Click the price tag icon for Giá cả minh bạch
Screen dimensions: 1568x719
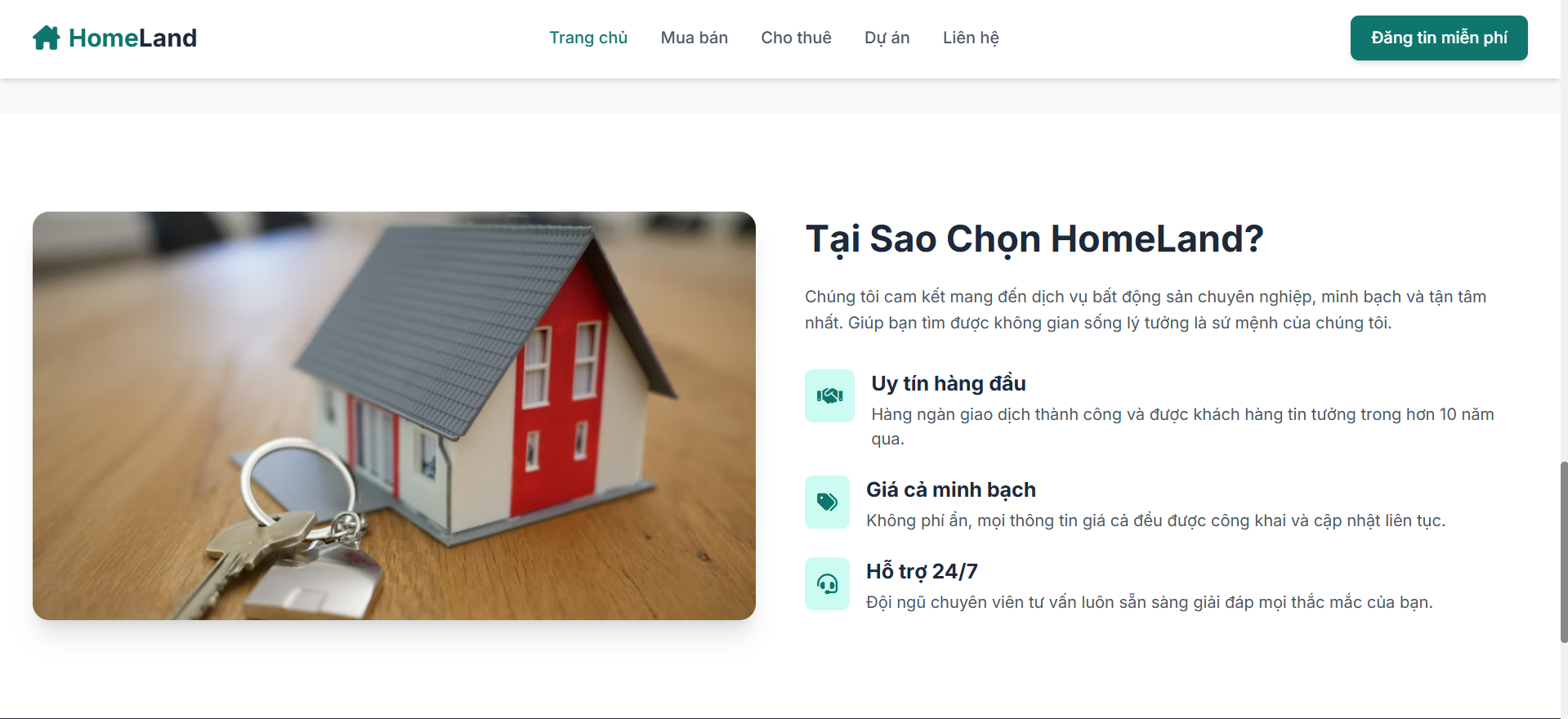pyautogui.click(x=827, y=502)
